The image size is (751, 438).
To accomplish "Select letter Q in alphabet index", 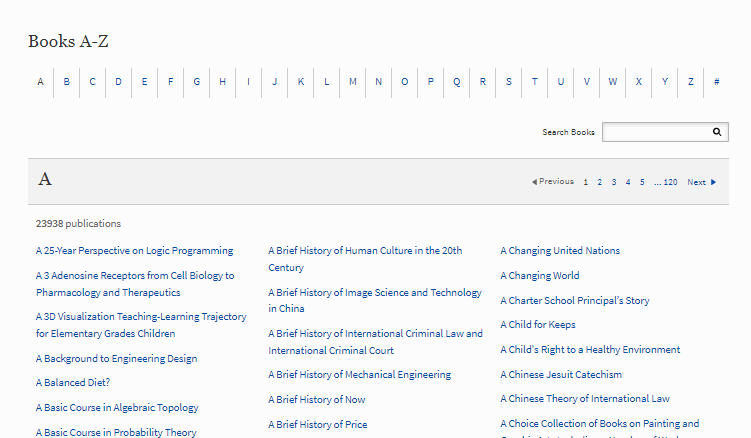I will 456,81.
